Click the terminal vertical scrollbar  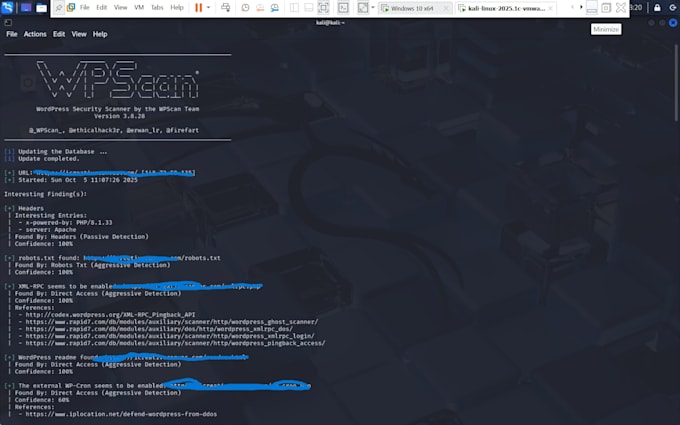[x=677, y=82]
